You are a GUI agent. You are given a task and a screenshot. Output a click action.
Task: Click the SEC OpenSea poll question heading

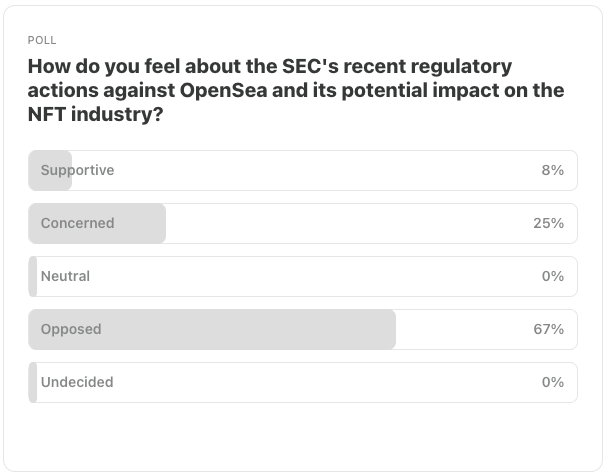pos(296,90)
